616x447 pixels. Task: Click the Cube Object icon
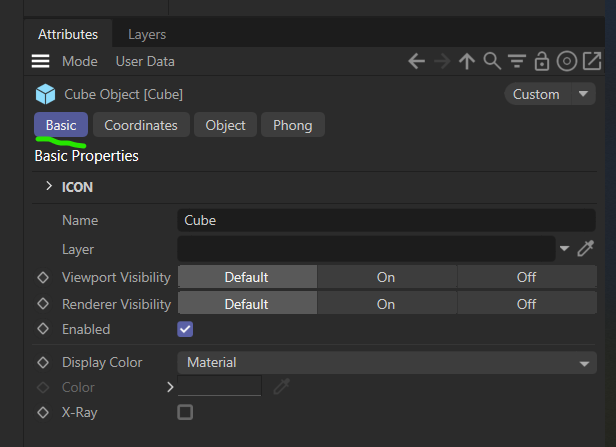point(46,94)
